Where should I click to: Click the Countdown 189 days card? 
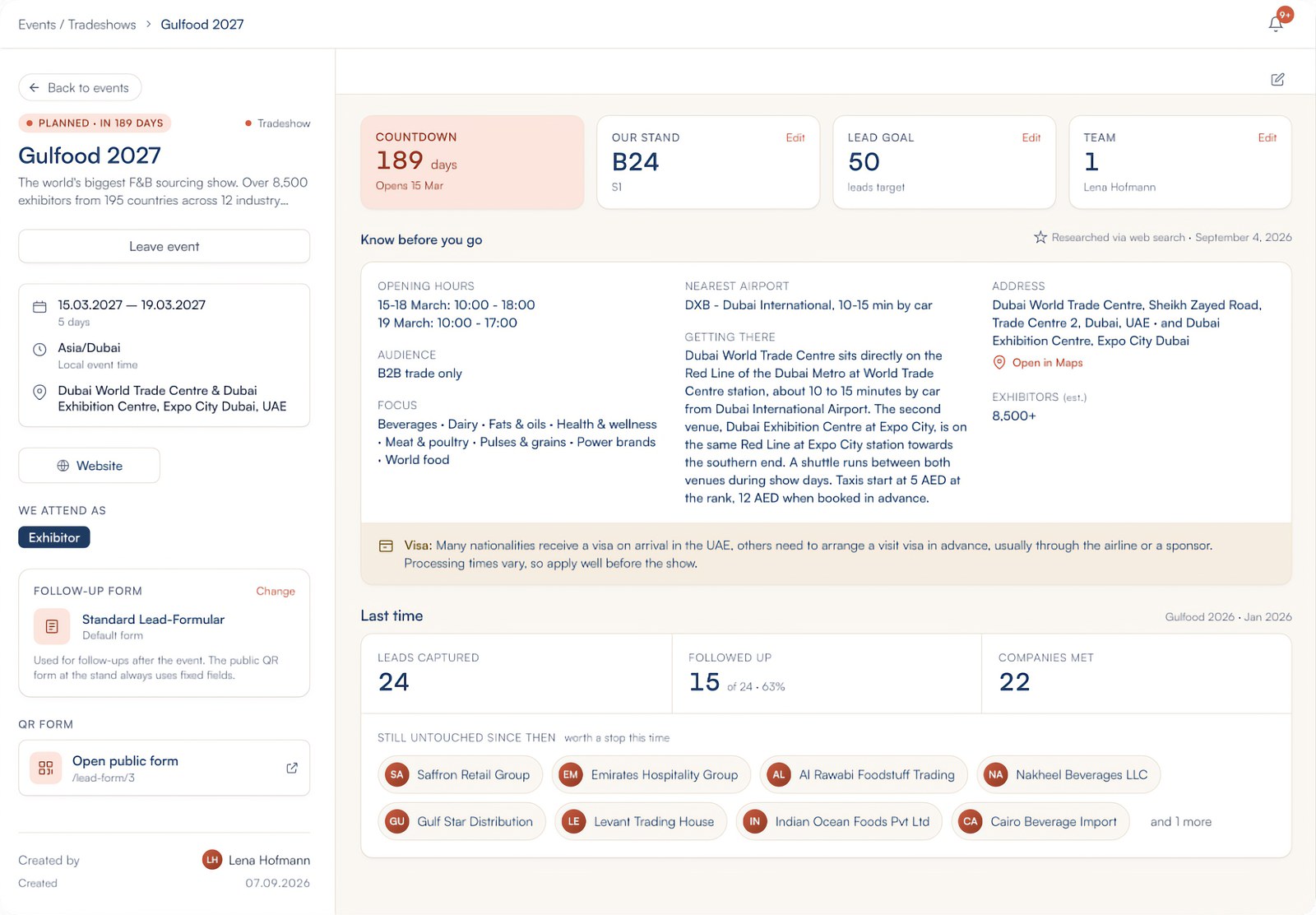tap(472, 161)
